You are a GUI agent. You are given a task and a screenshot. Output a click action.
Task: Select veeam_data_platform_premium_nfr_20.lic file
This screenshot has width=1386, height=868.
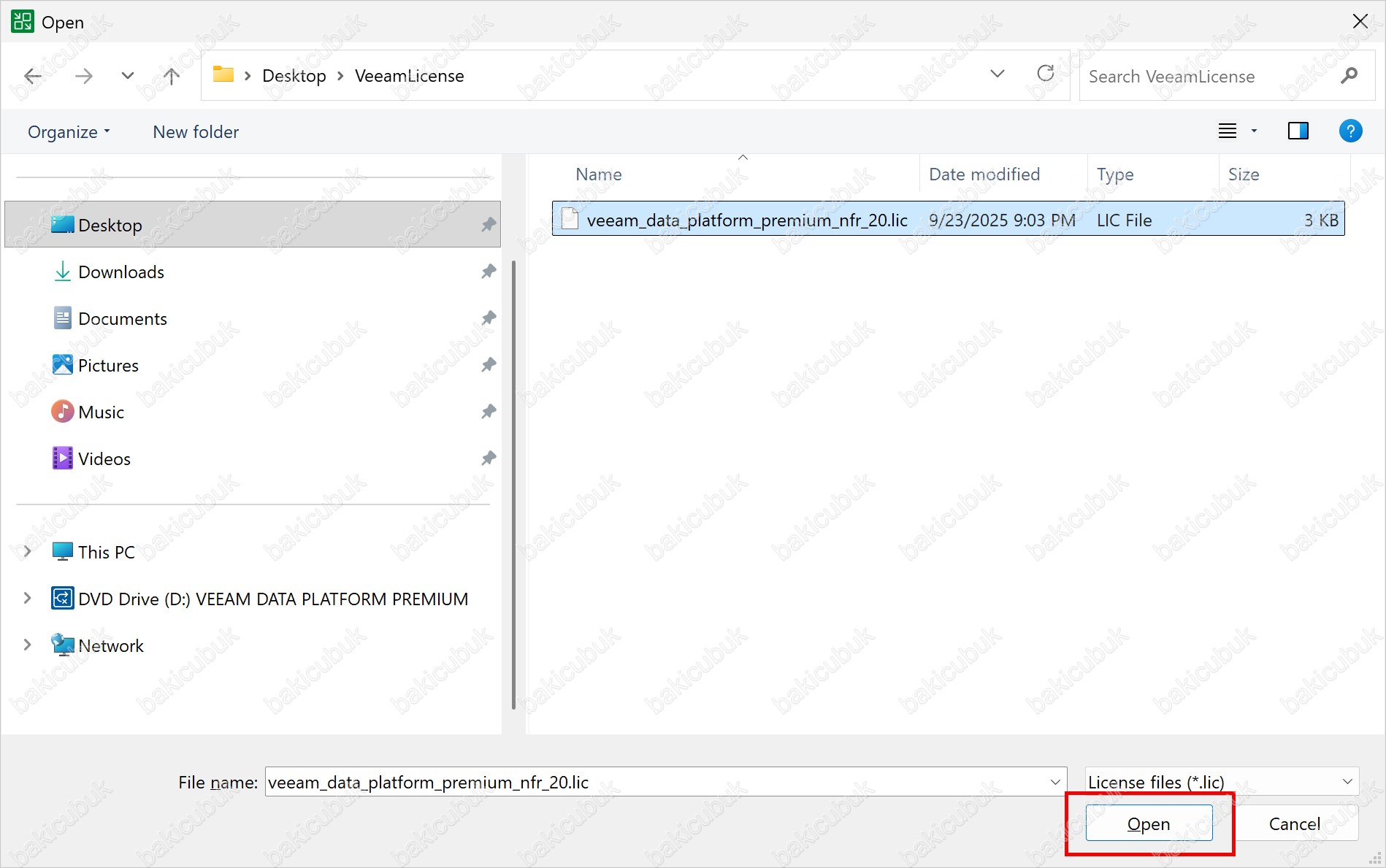coord(746,220)
